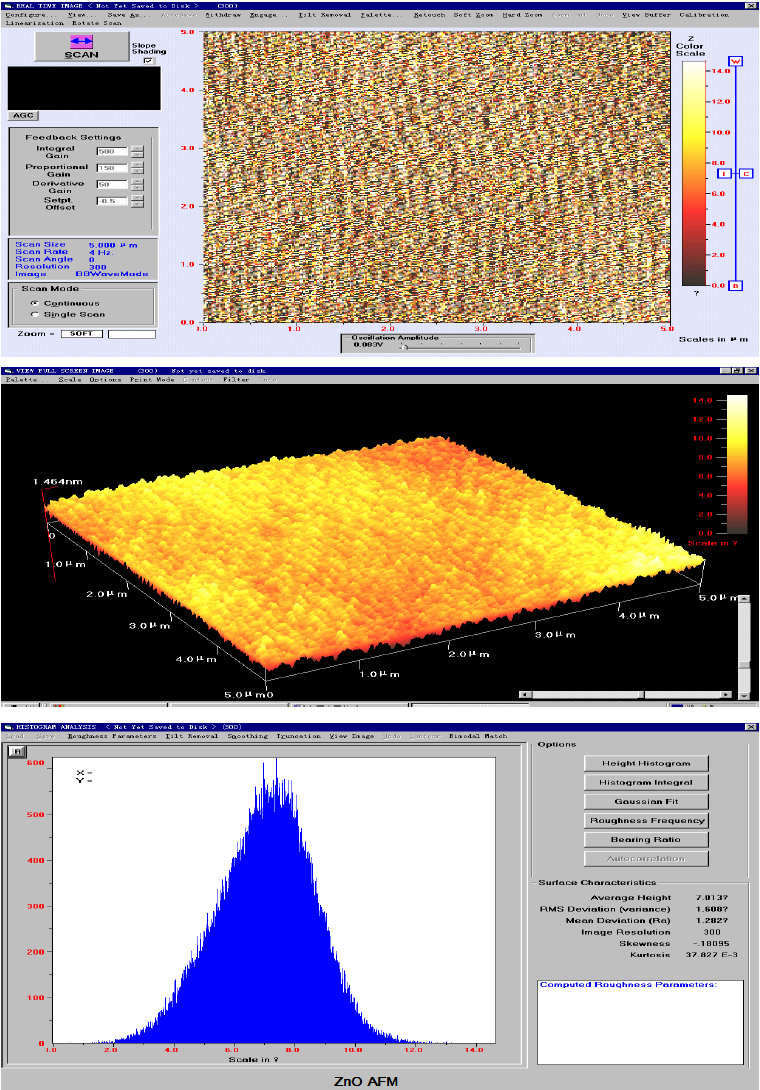
Task: Click the Integral Gain stepper arrows
Action: click(137, 151)
